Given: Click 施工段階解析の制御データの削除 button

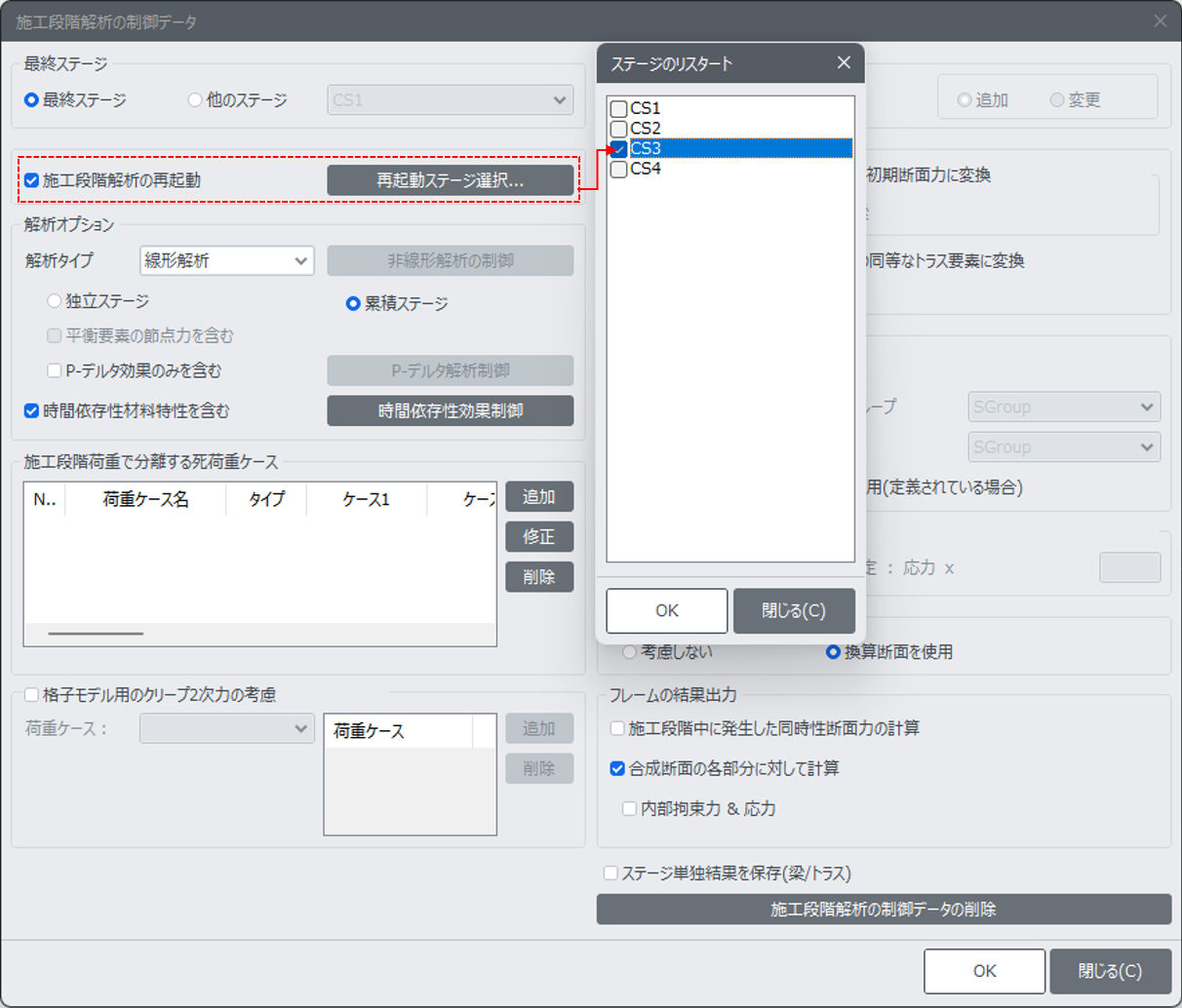Looking at the screenshot, I should [883, 910].
